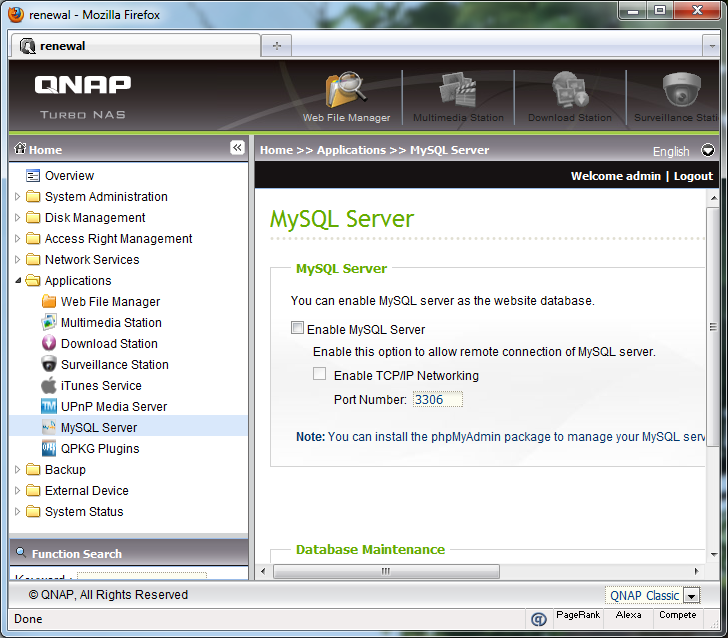This screenshot has height=638, width=728.
Task: Select iTunes Service in the sidebar
Action: tap(100, 386)
